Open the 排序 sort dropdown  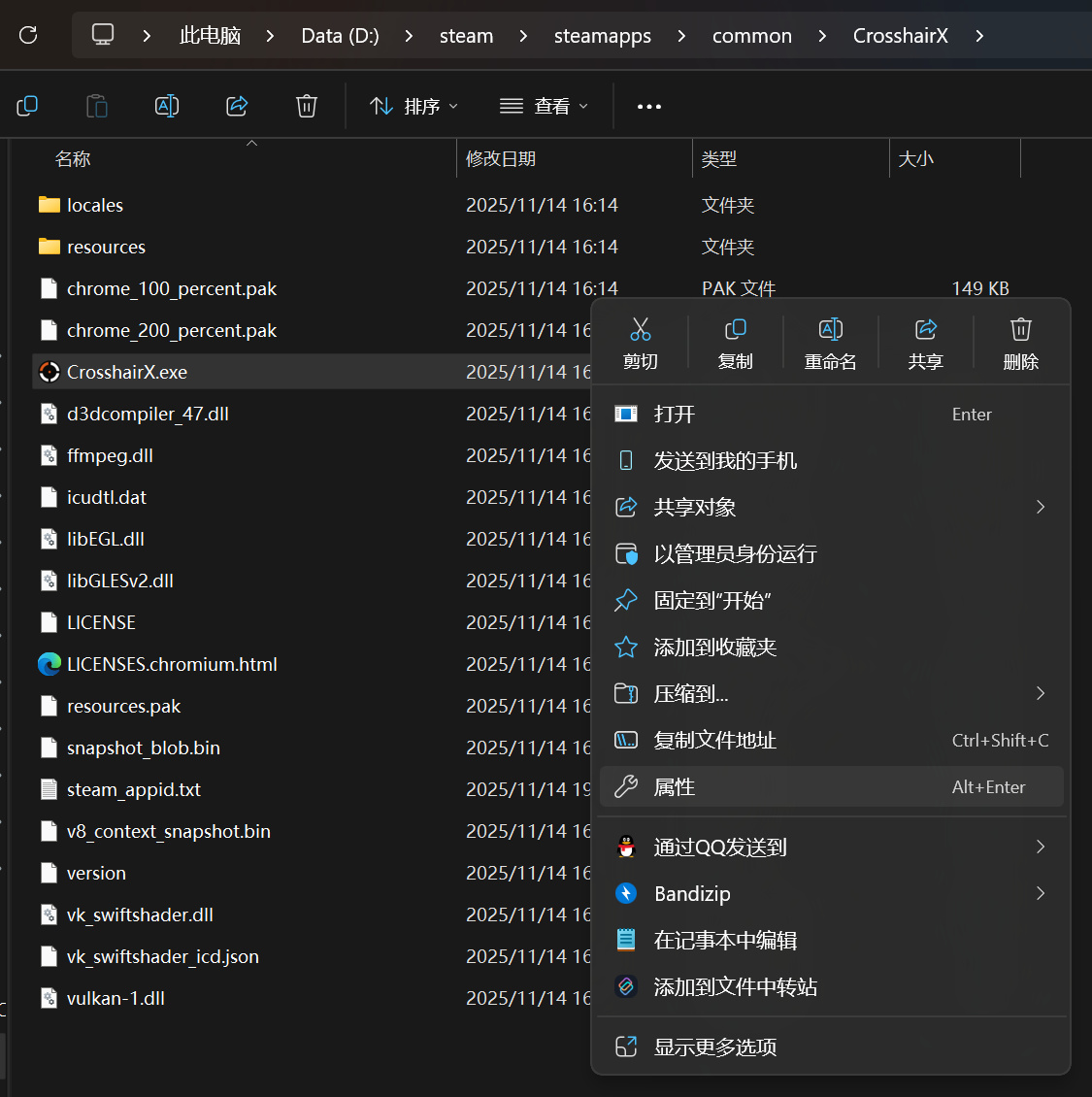pyautogui.click(x=414, y=107)
